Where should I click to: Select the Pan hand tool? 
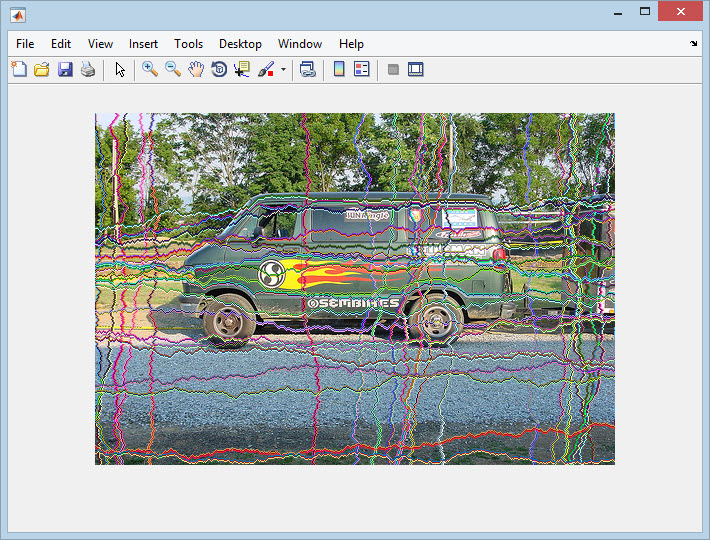196,69
